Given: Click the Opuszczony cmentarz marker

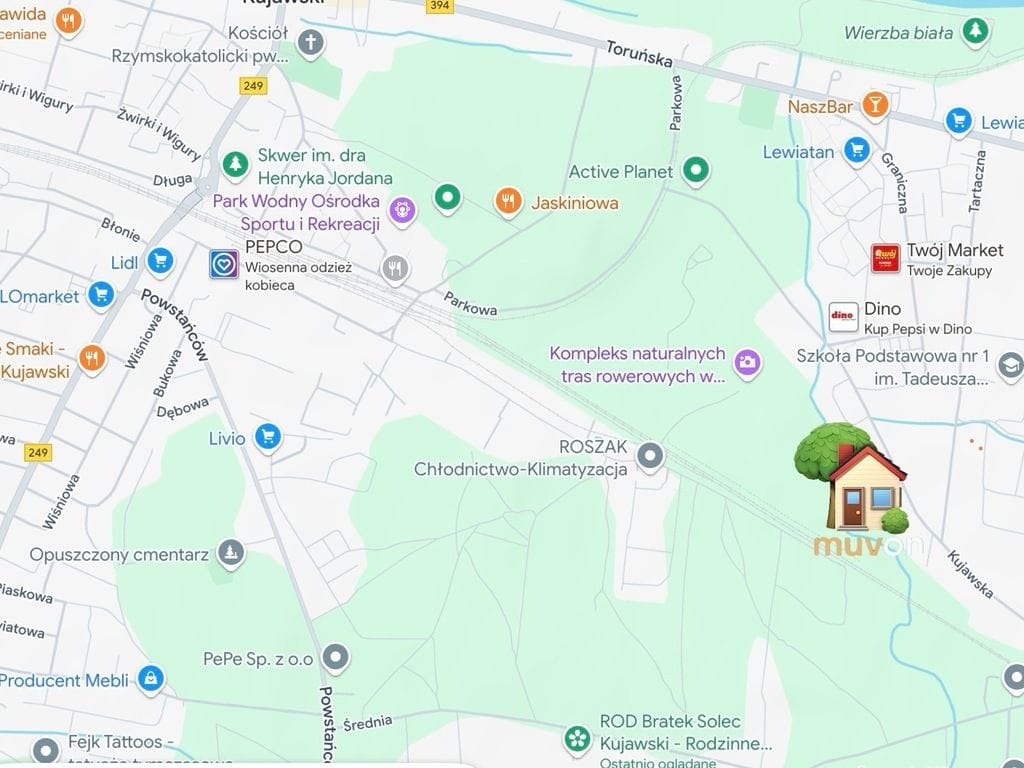Looking at the screenshot, I should pos(231,554).
